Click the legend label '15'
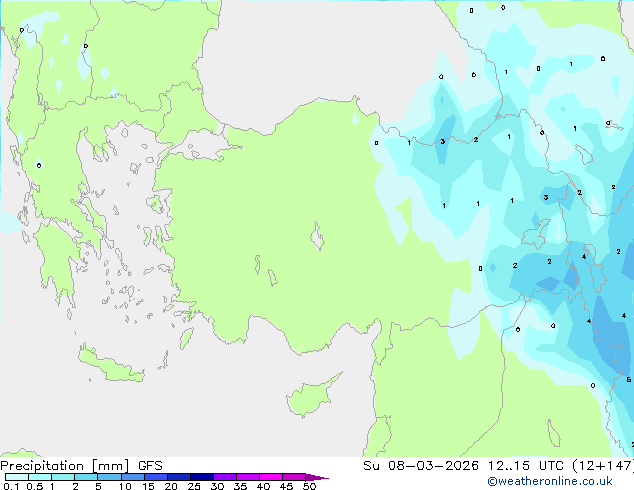 point(148,486)
